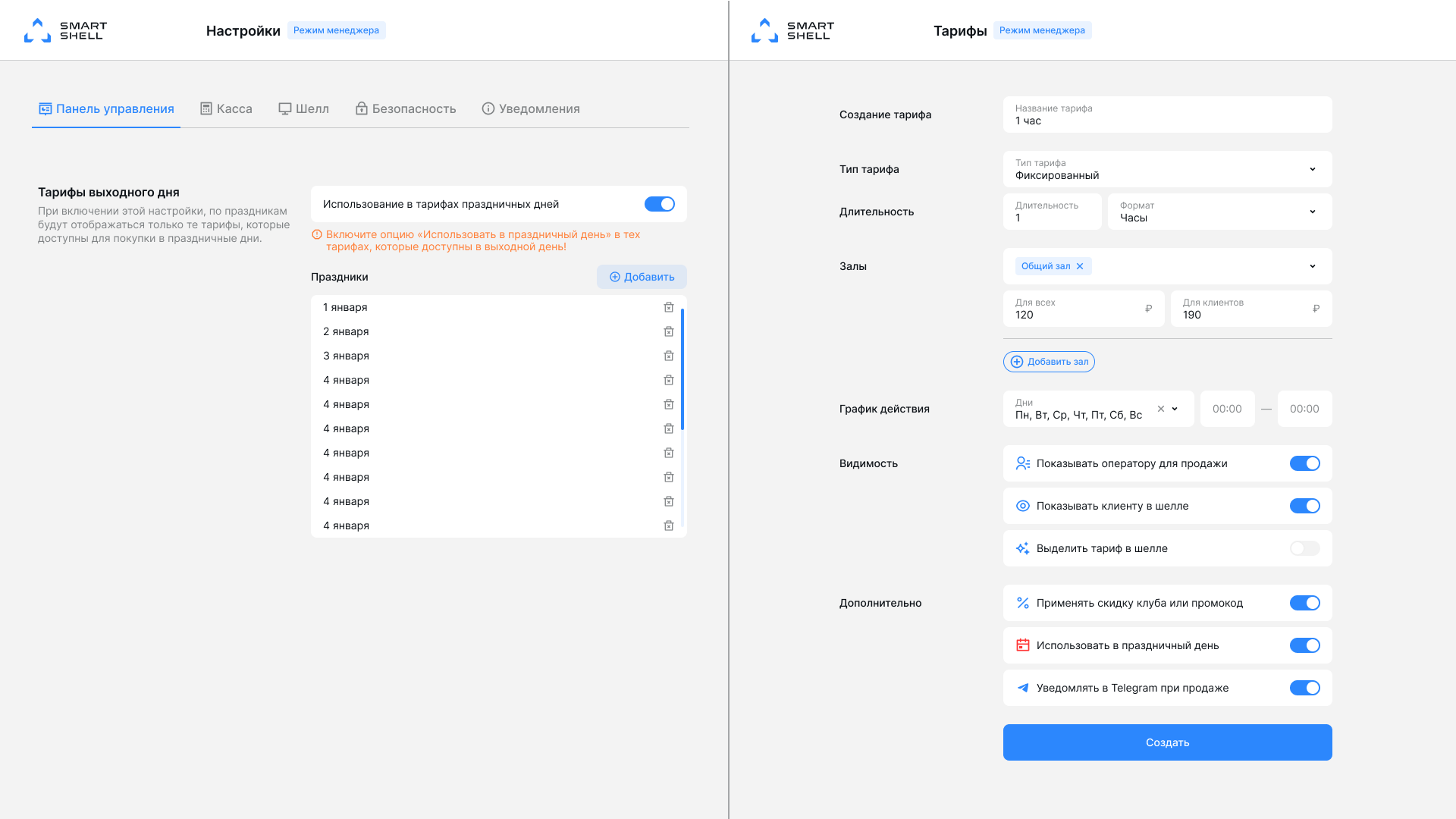This screenshot has width=1456, height=819.
Task: Click the red calendar holiday icon
Action: point(1023,645)
